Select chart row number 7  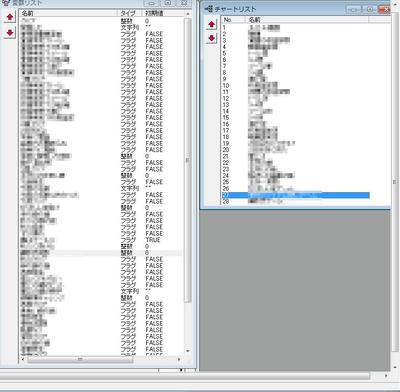[x=295, y=66]
